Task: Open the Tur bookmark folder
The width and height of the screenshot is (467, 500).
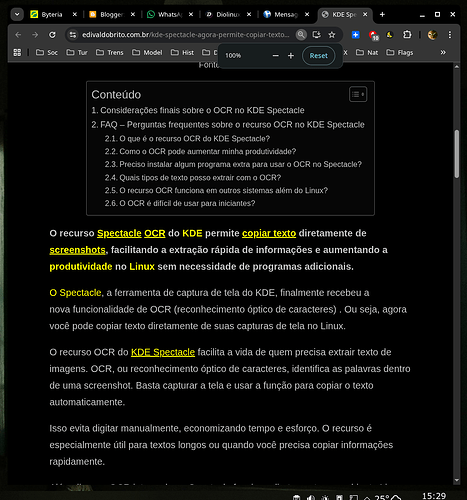Action: [77, 52]
